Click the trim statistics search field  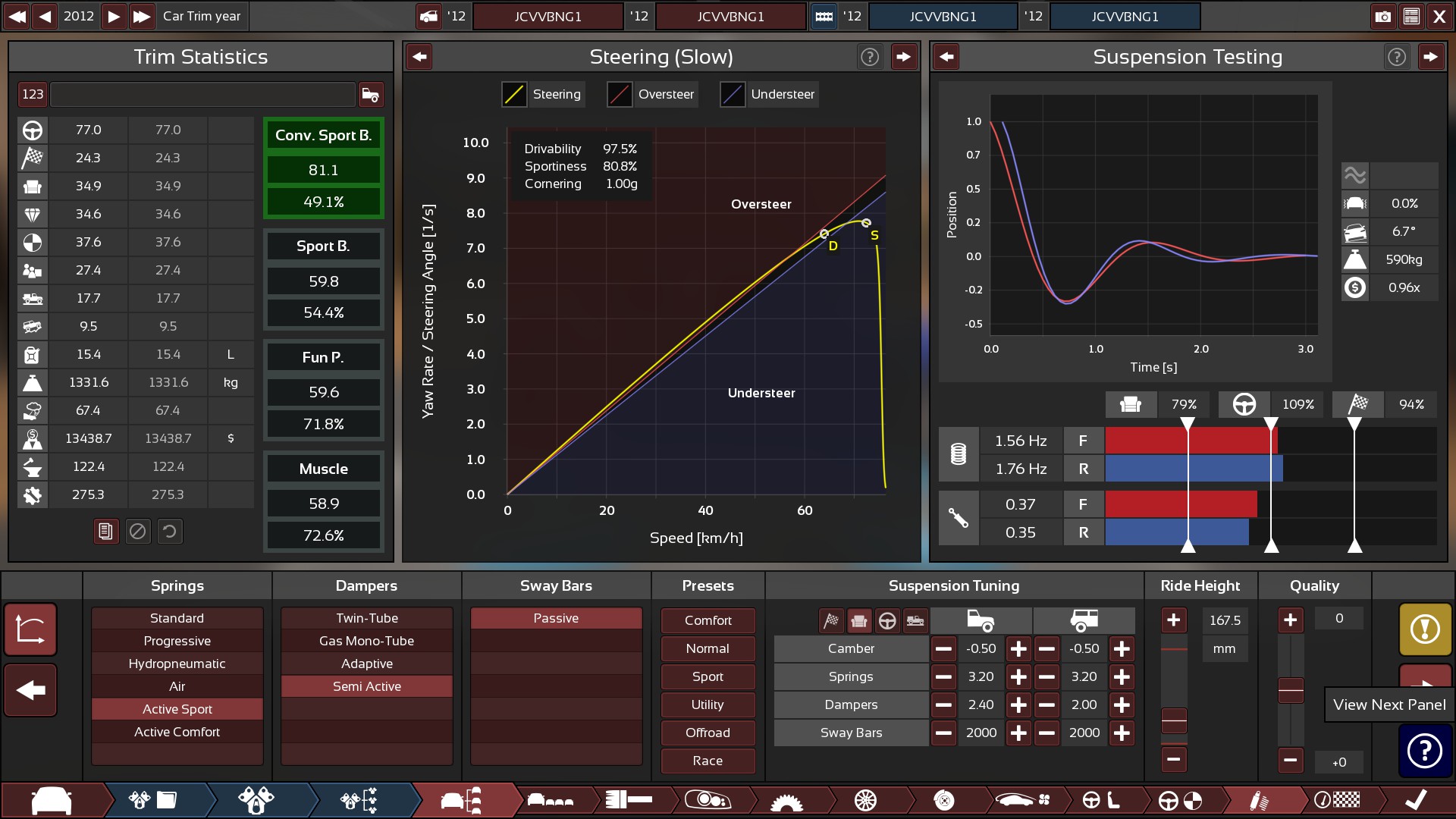tap(202, 94)
